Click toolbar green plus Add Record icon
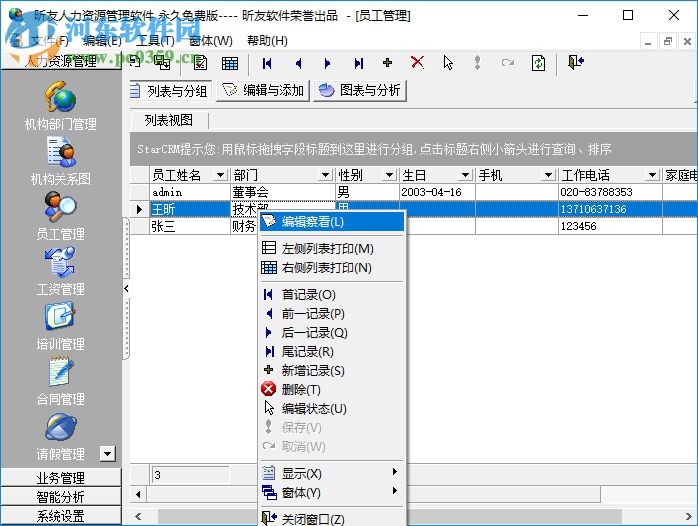This screenshot has width=698, height=526. coord(387,63)
